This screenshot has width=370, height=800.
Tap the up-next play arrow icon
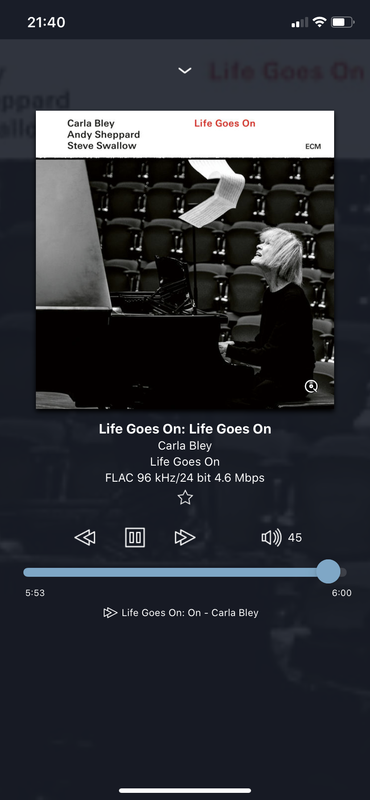[110, 613]
